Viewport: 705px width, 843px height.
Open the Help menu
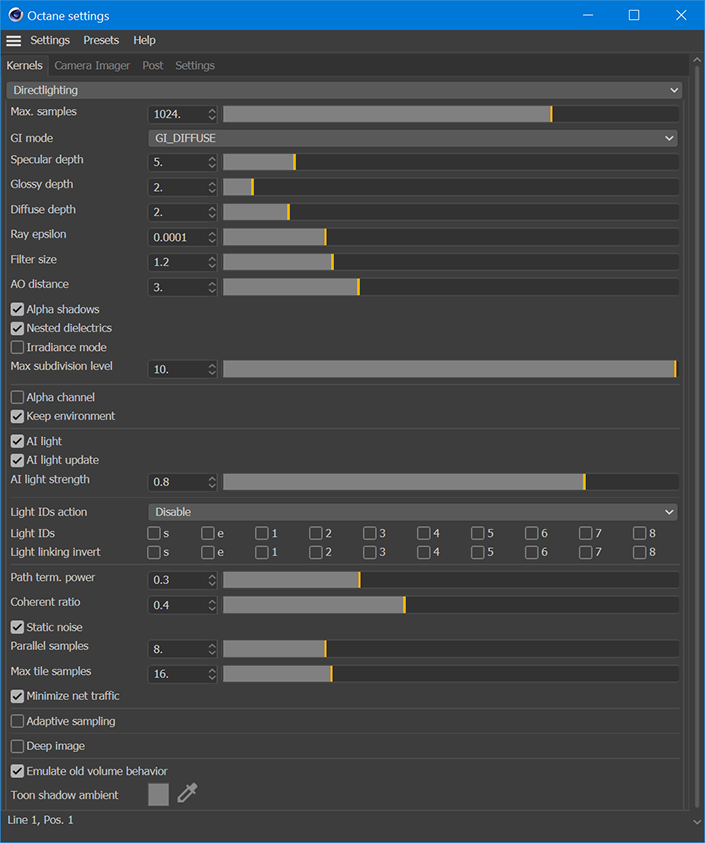click(144, 41)
